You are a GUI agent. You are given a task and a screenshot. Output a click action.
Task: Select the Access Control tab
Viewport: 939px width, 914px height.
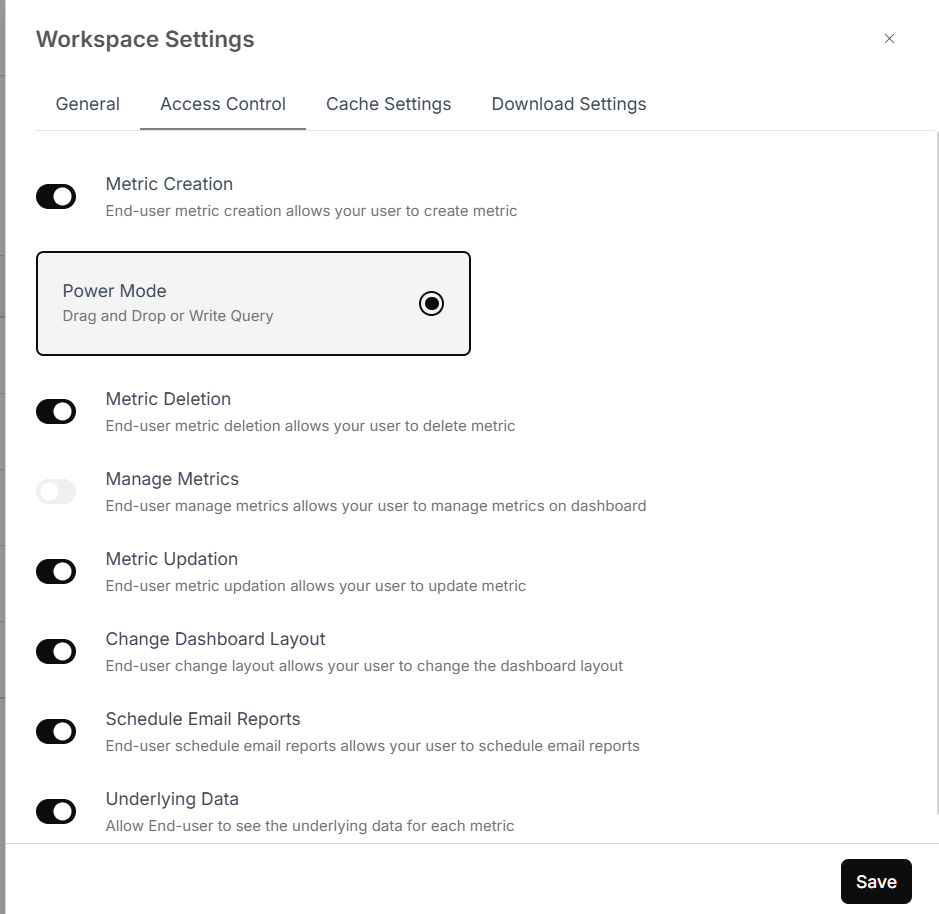pos(223,104)
